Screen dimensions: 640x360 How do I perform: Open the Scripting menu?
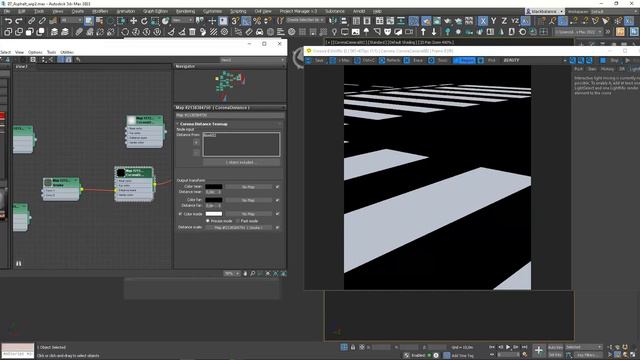tap(238, 11)
